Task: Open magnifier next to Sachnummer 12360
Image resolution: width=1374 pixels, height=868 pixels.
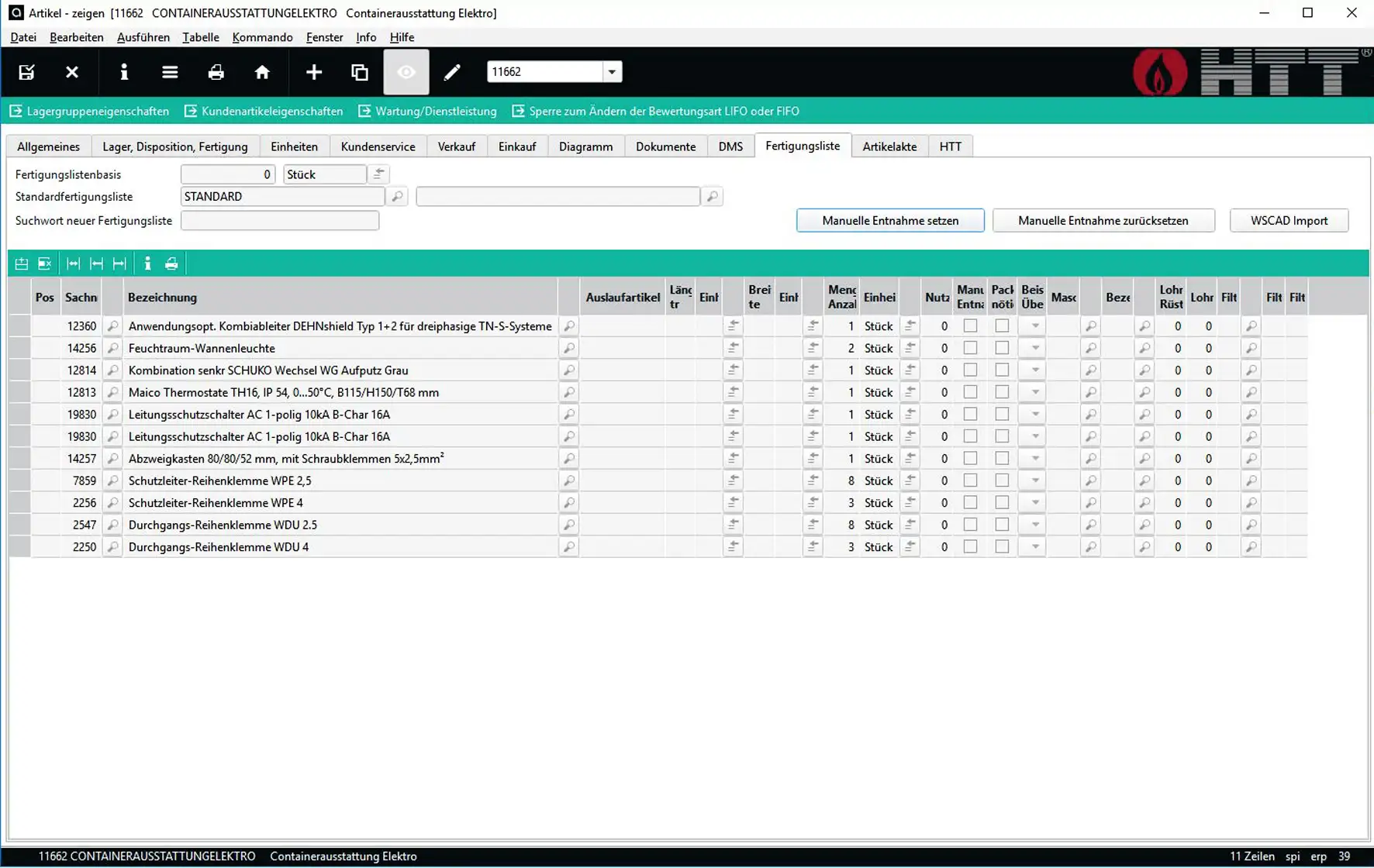Action: pos(112,326)
